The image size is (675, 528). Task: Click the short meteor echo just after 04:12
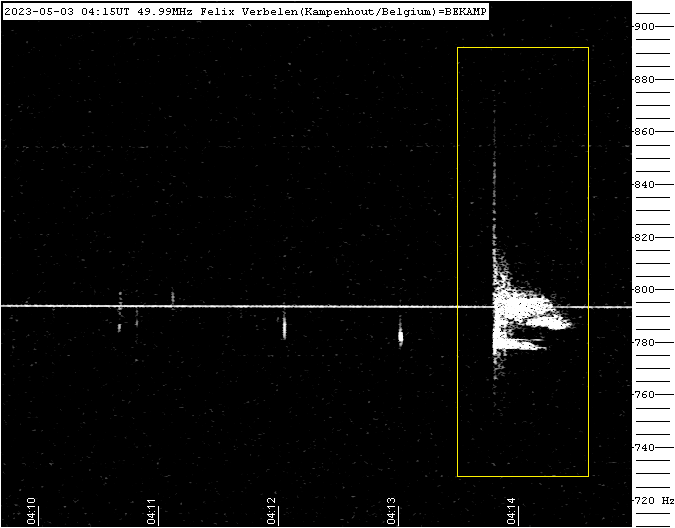click(284, 327)
